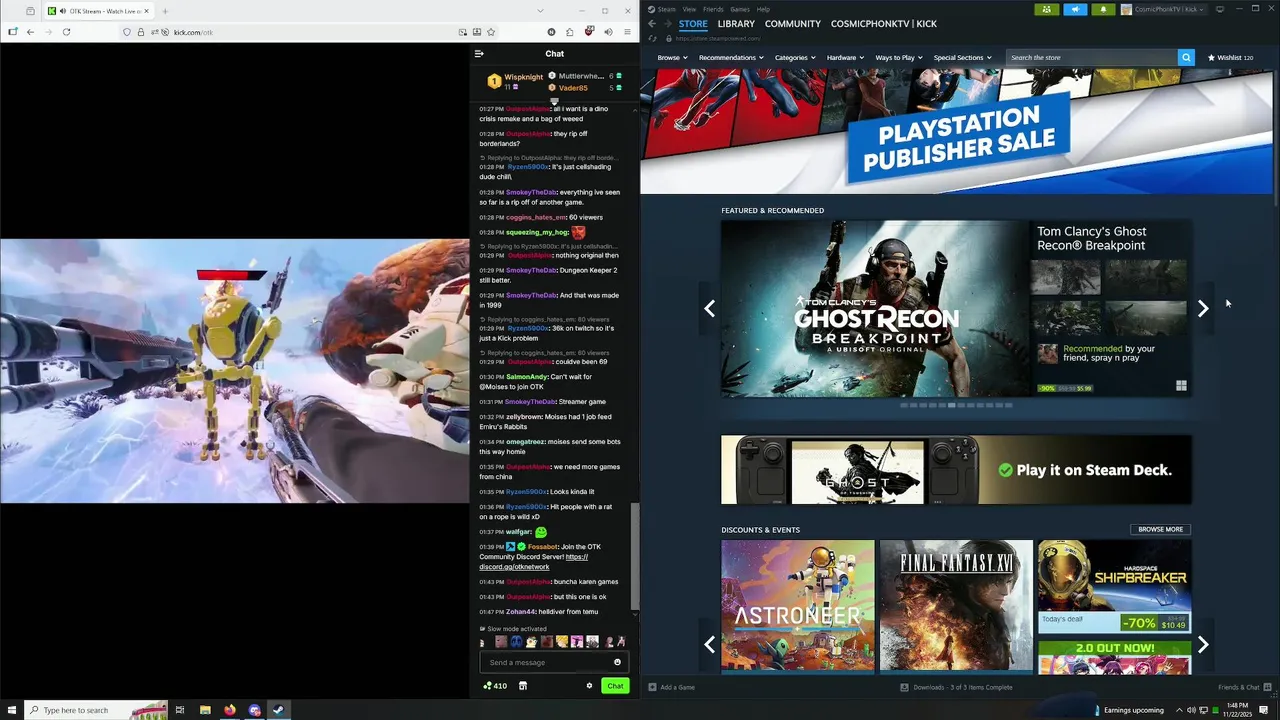The image size is (1280, 720).
Task: Navigate forward in Steam client
Action: point(667,24)
